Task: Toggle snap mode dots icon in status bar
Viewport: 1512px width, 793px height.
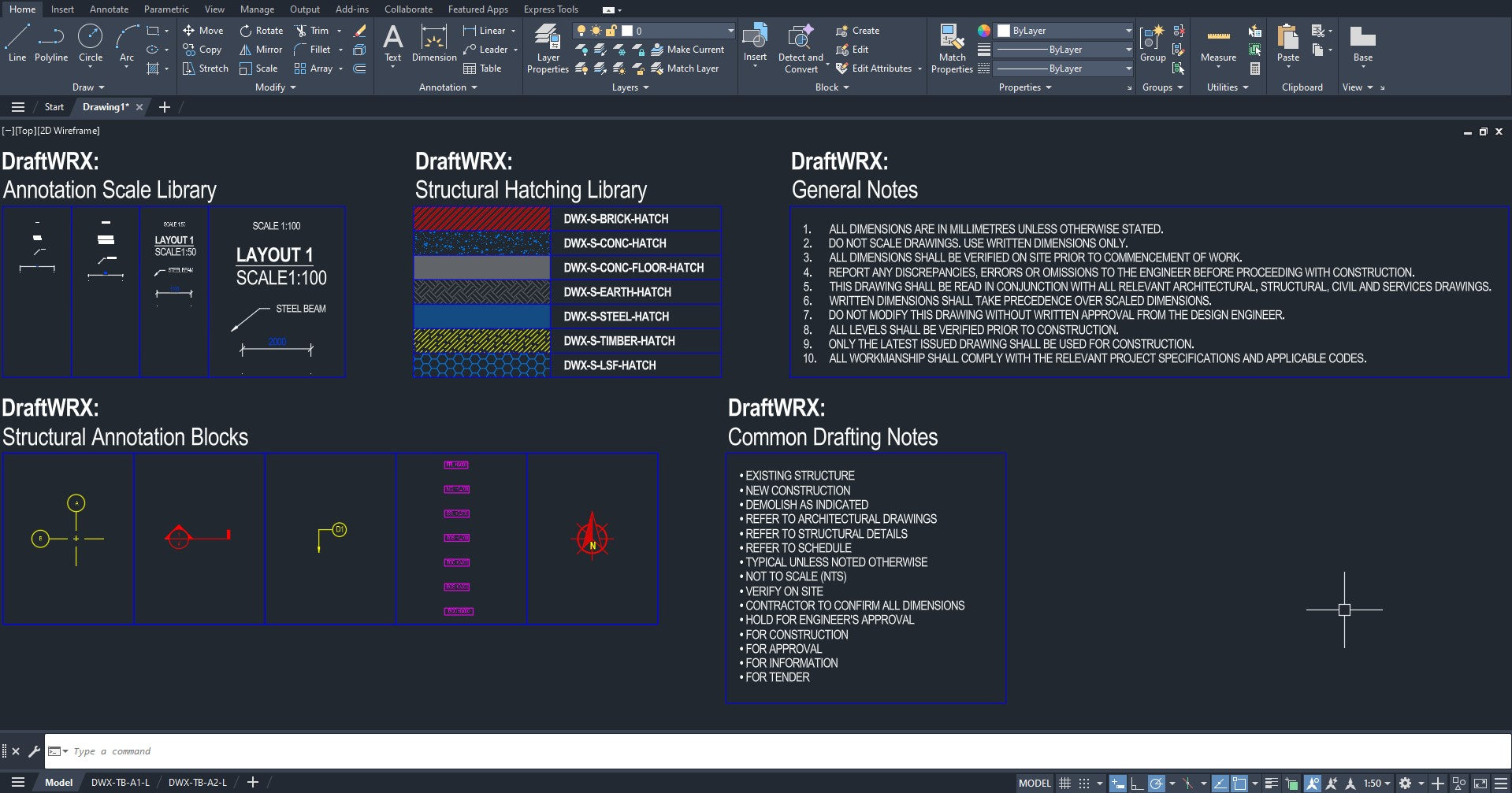Action: click(x=1084, y=783)
